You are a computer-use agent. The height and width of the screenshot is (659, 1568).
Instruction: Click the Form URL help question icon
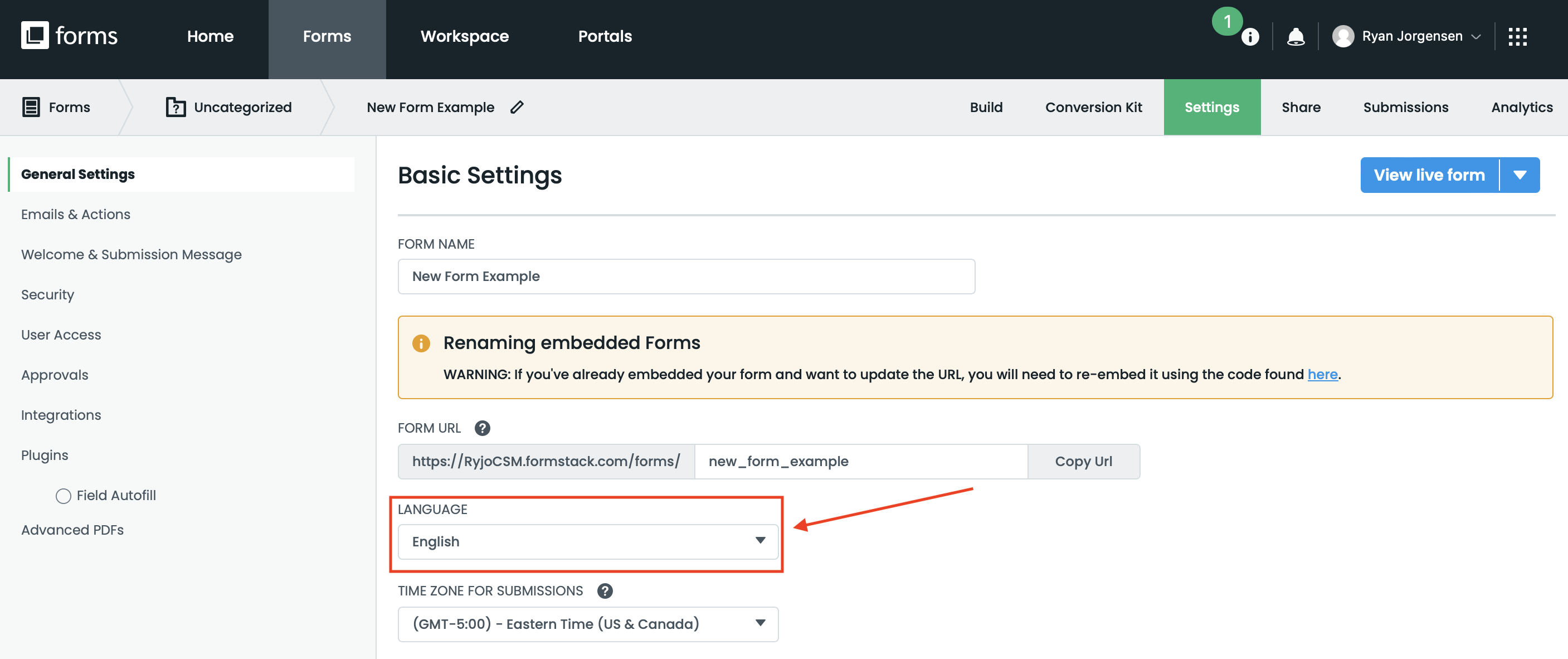tap(482, 428)
